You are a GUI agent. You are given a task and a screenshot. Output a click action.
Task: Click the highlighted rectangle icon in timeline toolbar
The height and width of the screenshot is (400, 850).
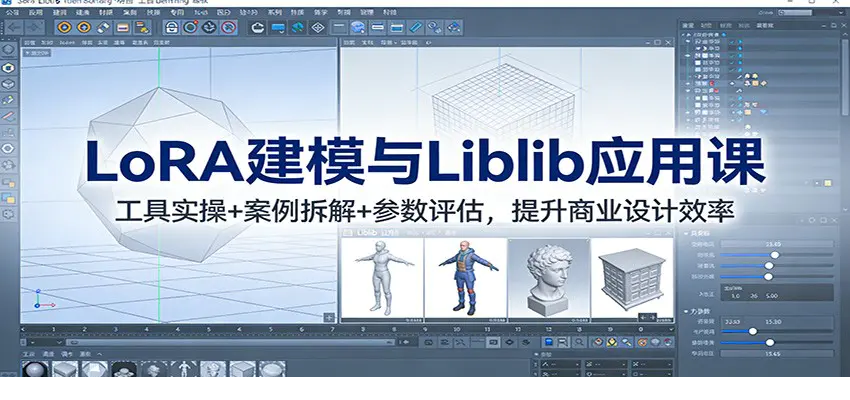tap(493, 342)
